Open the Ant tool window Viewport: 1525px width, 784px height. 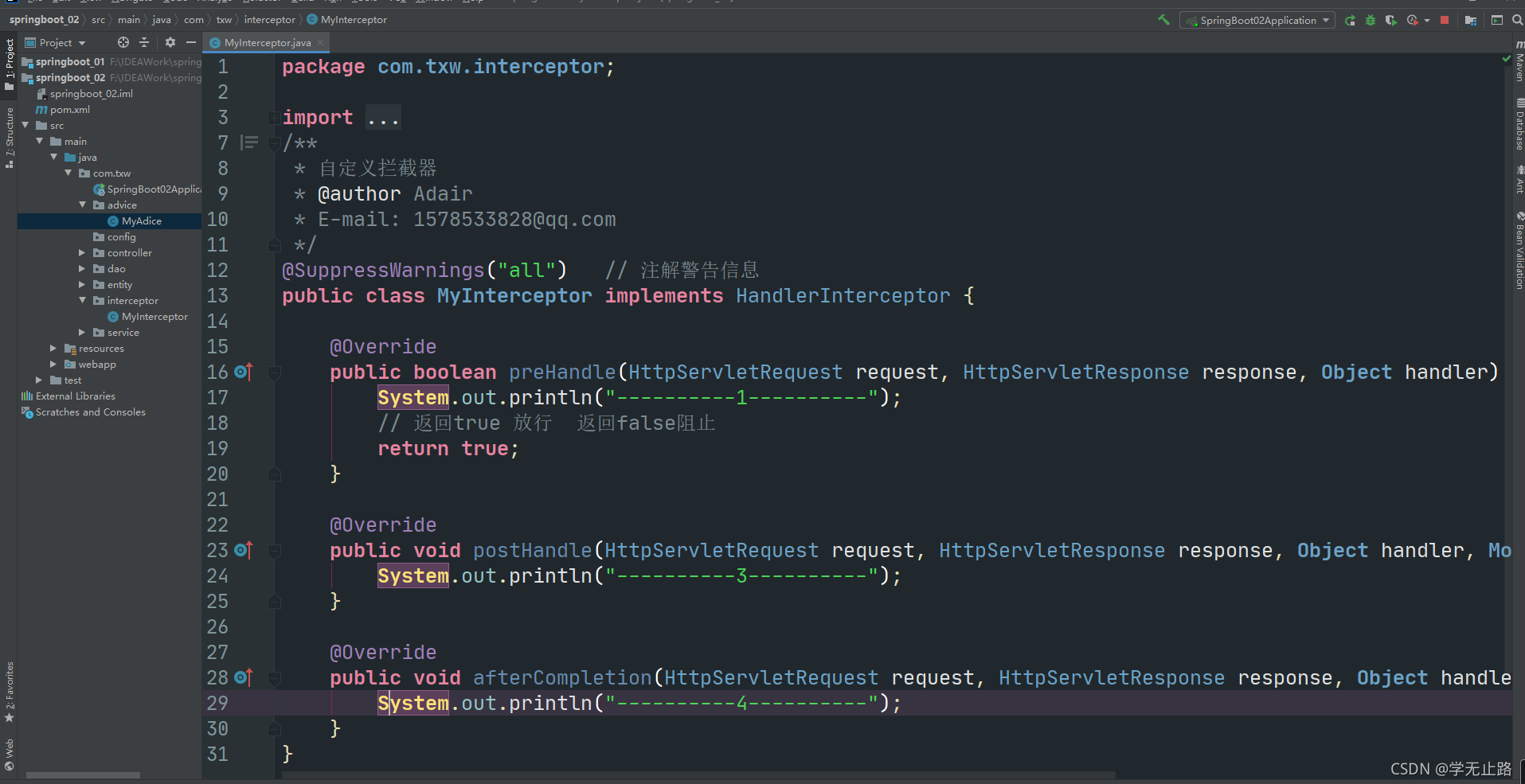tap(1519, 181)
